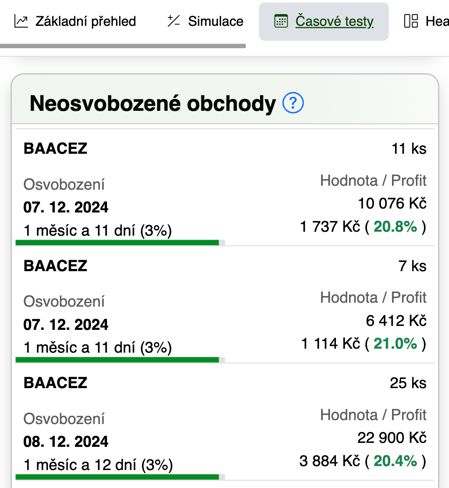Click progress bar of 25 ks BAACEZ trade
449x488 pixels.
click(x=120, y=477)
